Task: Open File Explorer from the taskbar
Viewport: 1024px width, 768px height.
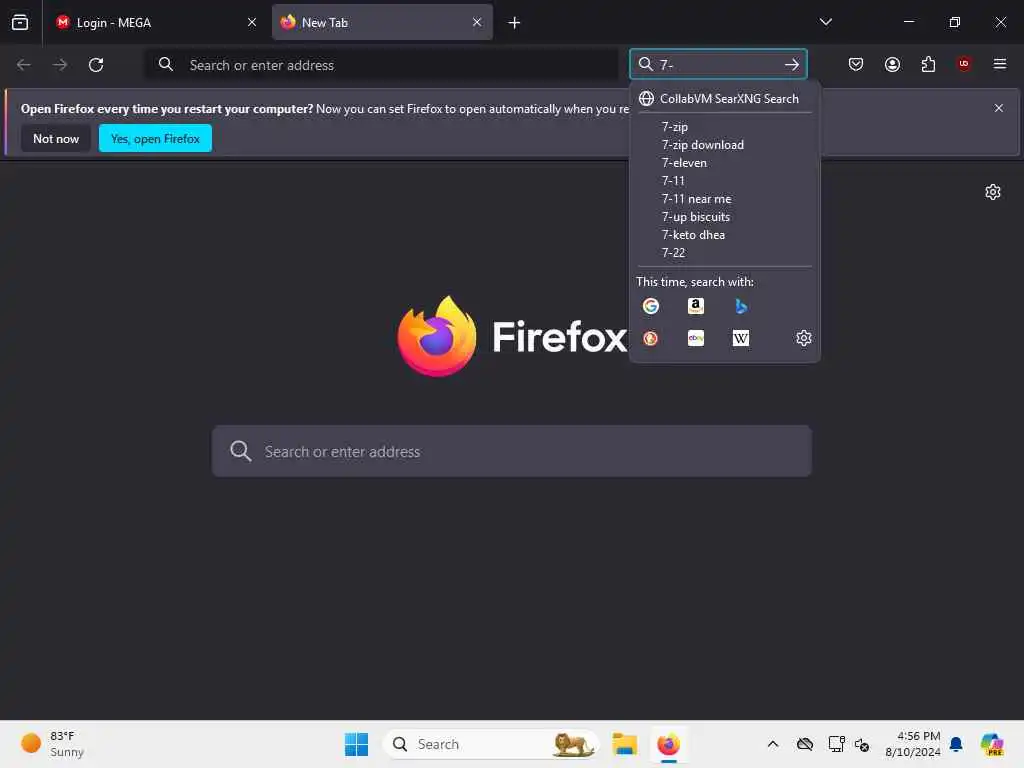Action: [x=624, y=744]
